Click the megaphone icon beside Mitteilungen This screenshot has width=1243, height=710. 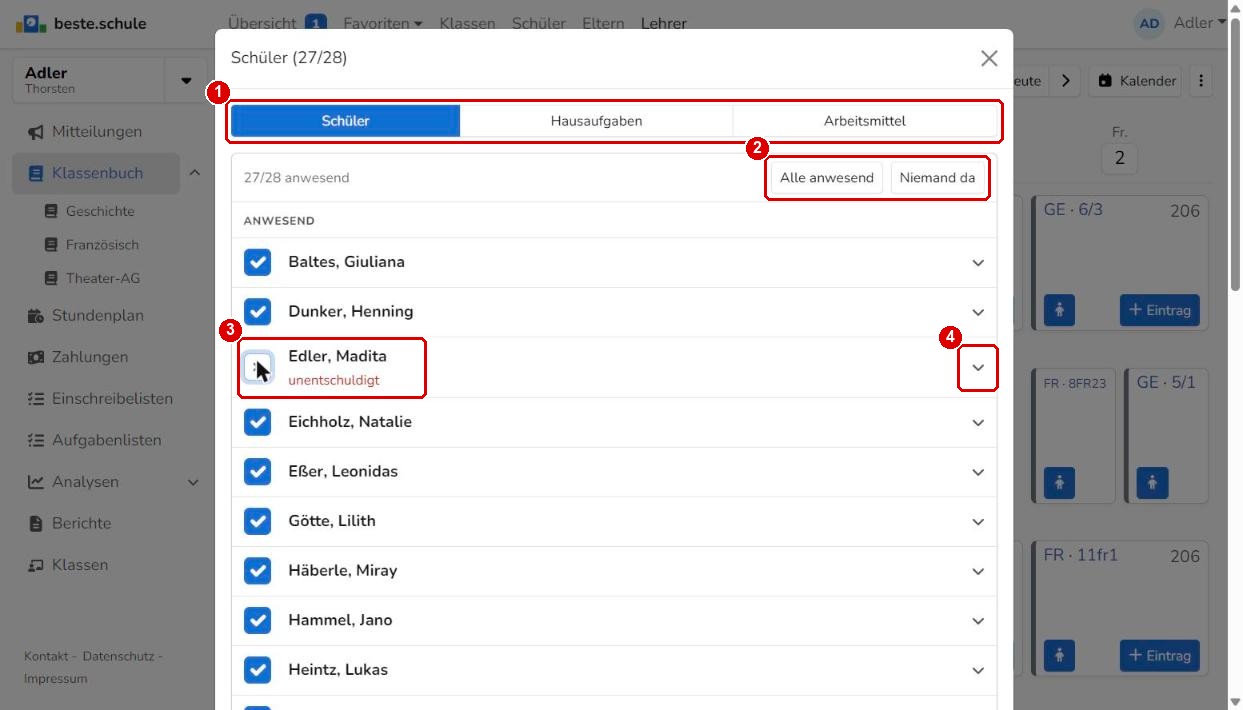(x=36, y=132)
